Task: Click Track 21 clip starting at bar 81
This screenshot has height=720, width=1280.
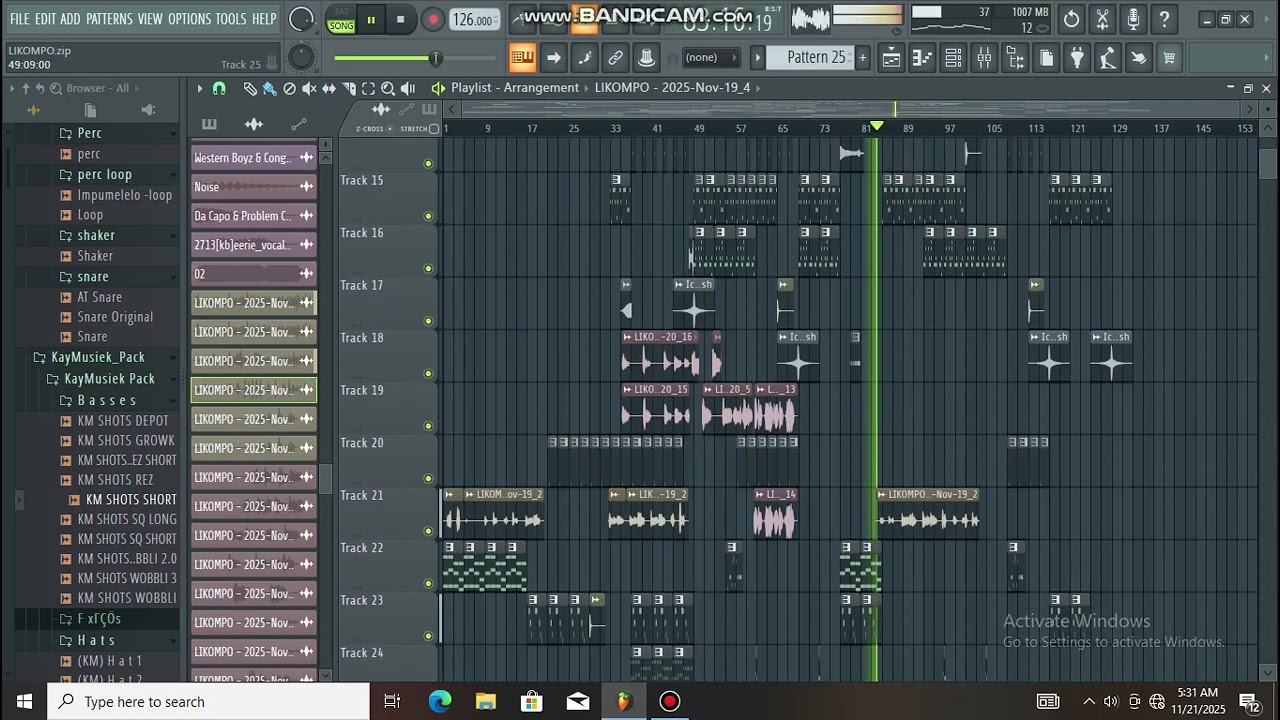Action: (x=928, y=513)
